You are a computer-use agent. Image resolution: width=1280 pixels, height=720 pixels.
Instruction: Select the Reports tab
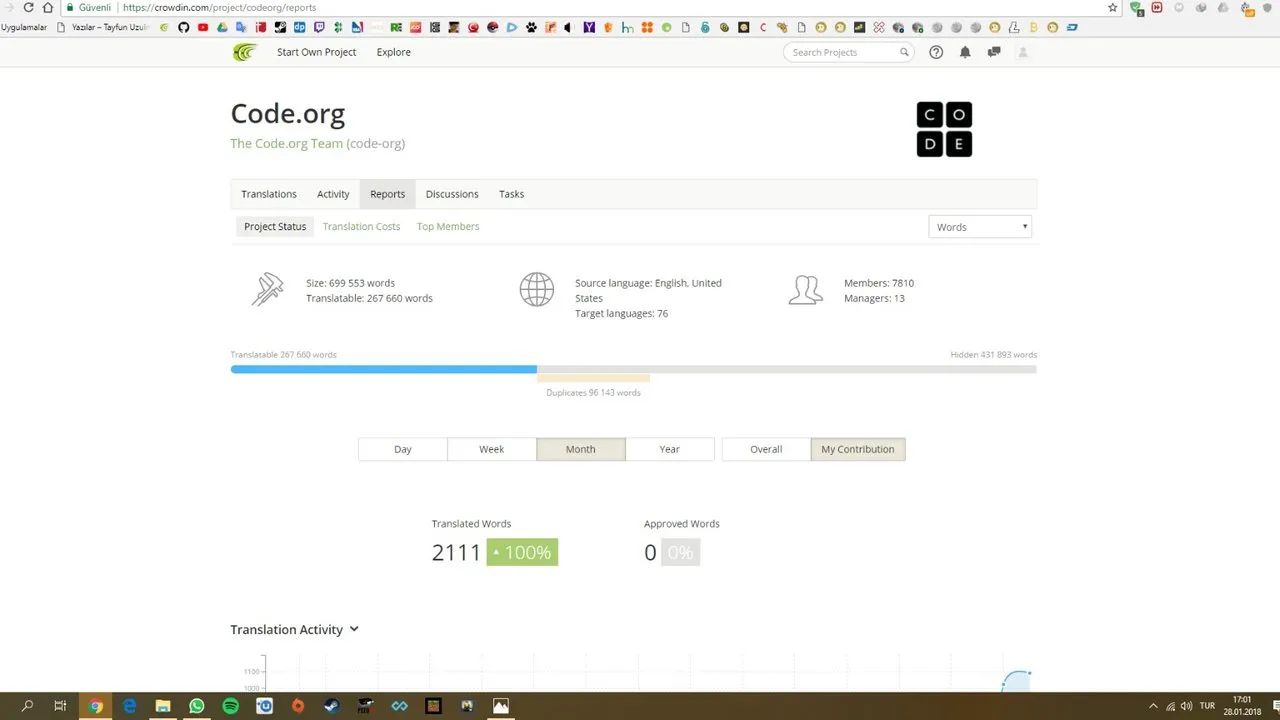pyautogui.click(x=388, y=194)
